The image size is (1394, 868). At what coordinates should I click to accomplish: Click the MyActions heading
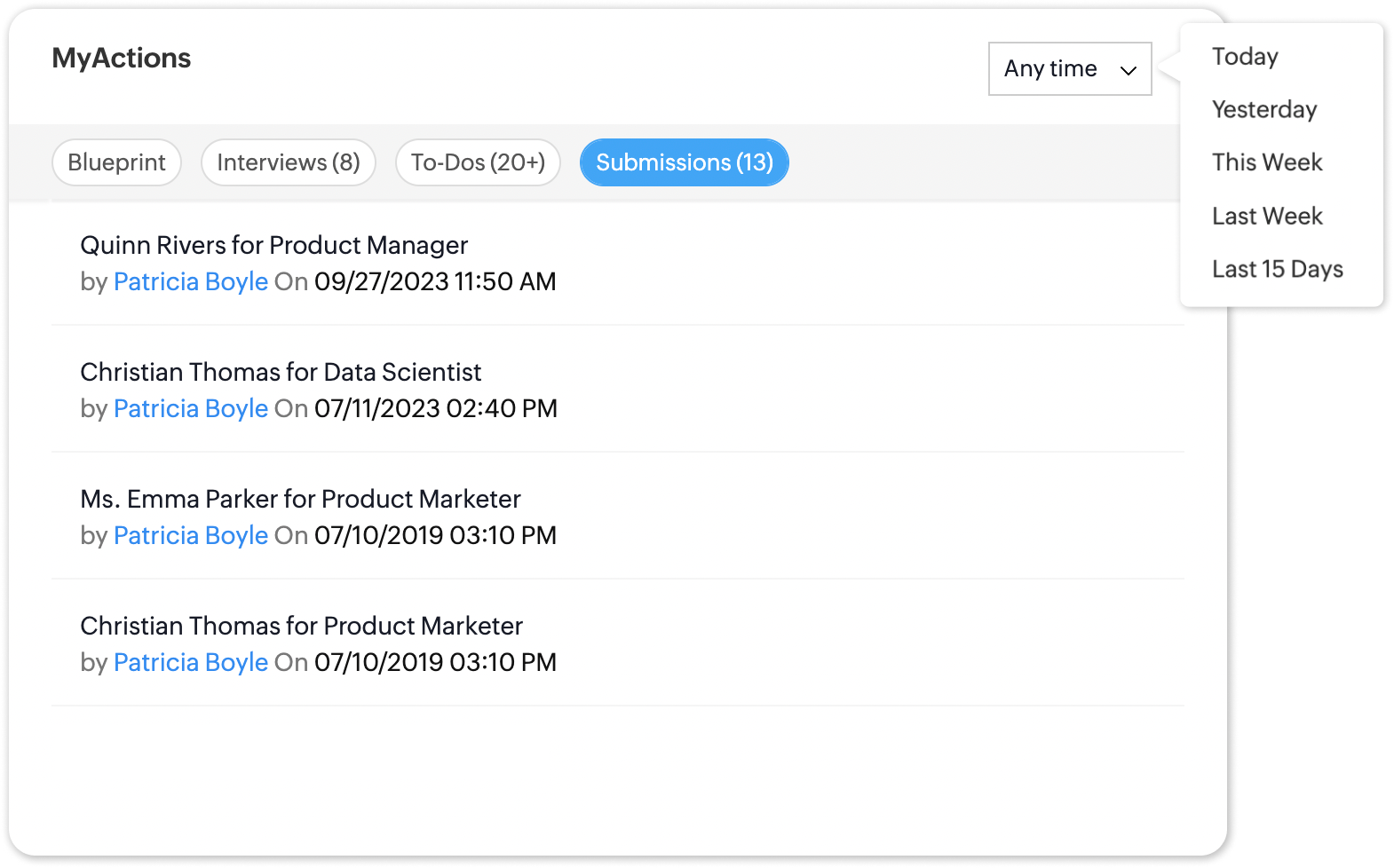[122, 59]
